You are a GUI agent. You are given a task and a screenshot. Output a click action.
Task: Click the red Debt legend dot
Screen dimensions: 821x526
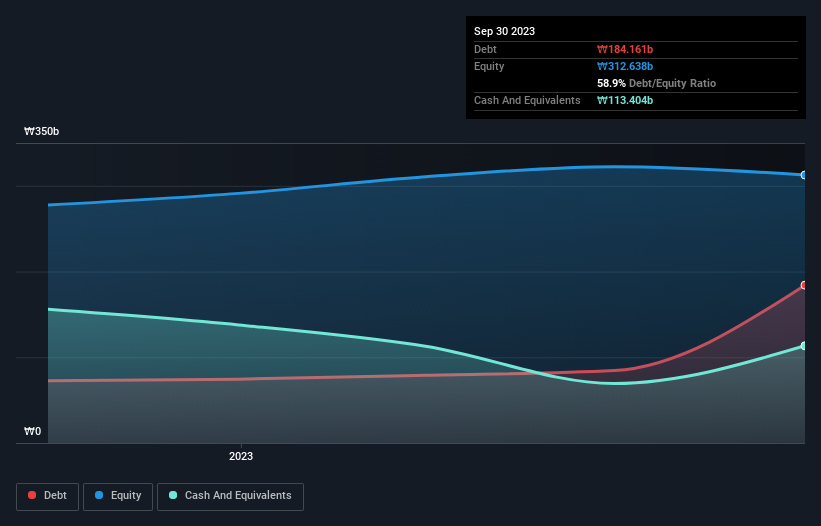click(x=32, y=495)
